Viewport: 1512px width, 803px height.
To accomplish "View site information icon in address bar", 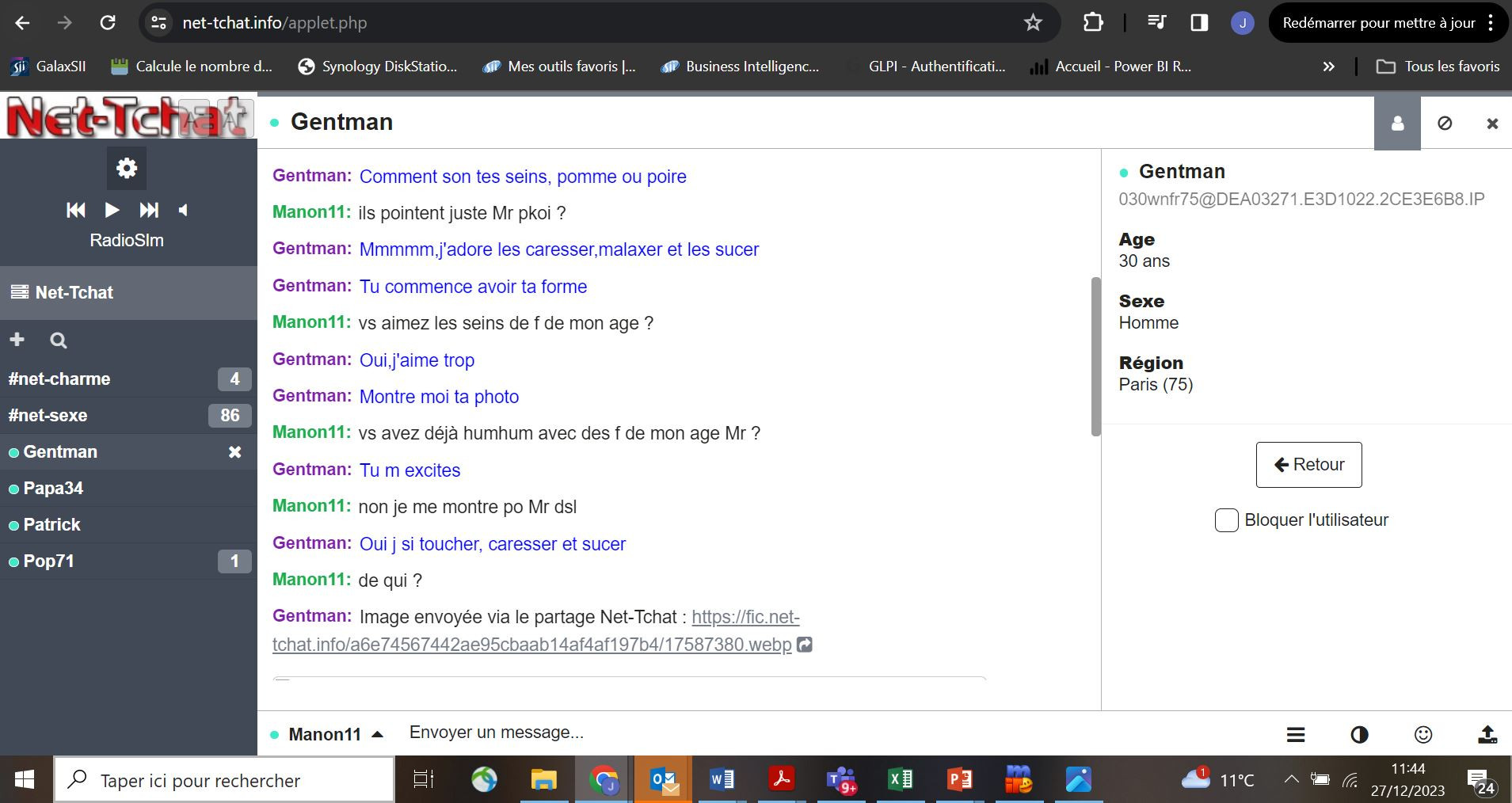I will tap(159, 23).
